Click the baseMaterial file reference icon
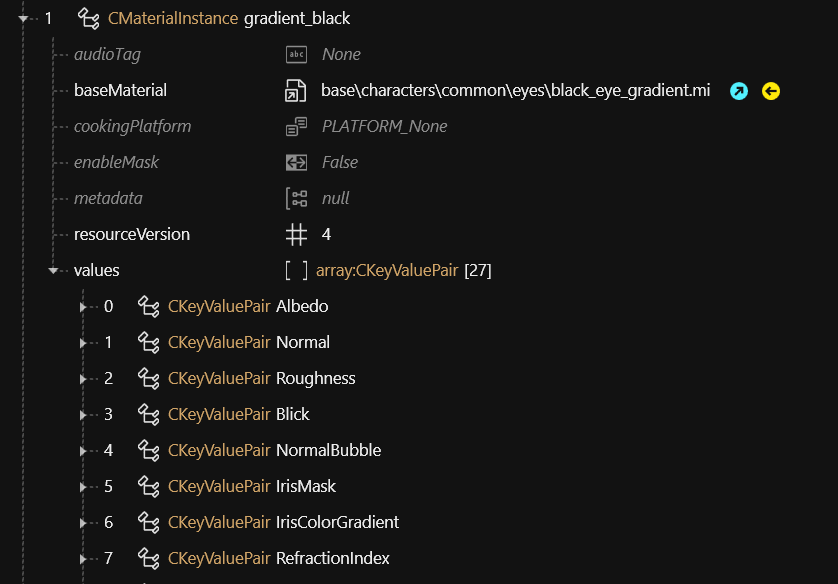This screenshot has height=584, width=838. point(296,91)
